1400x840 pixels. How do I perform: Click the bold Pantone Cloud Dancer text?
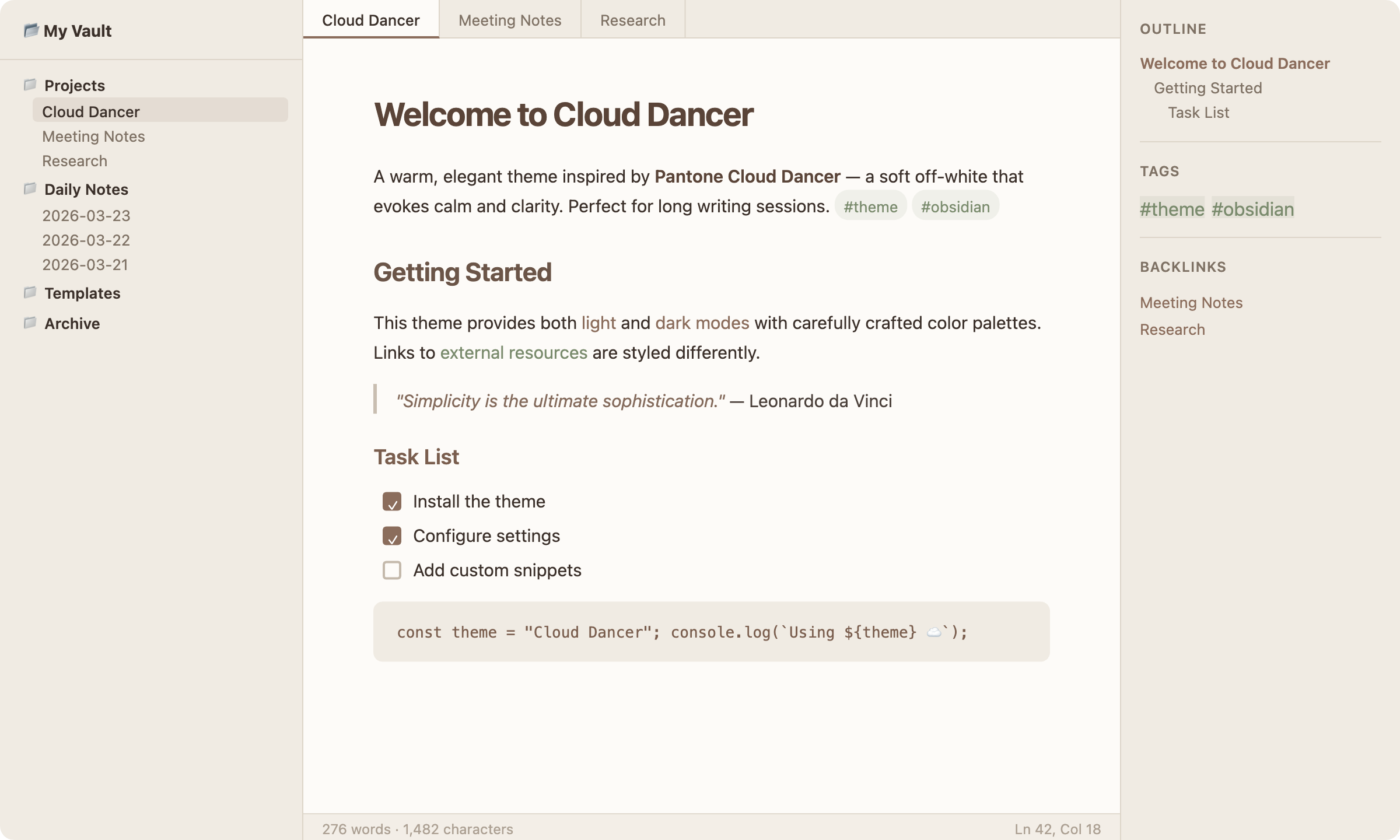(747, 176)
